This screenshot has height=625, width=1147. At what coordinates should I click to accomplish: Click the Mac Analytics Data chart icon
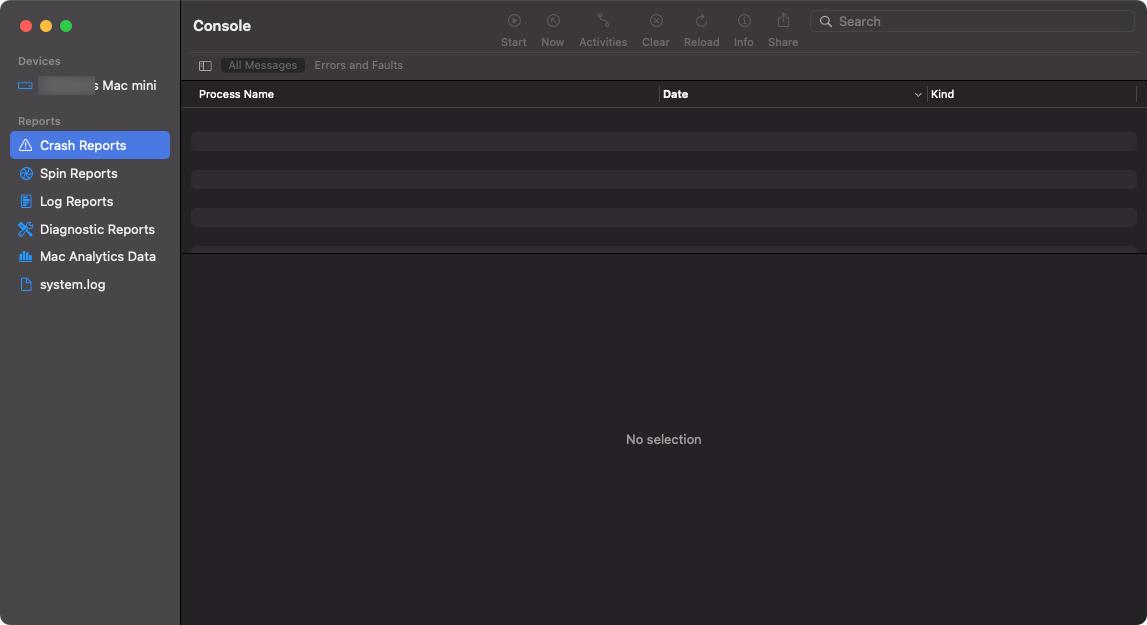26,256
